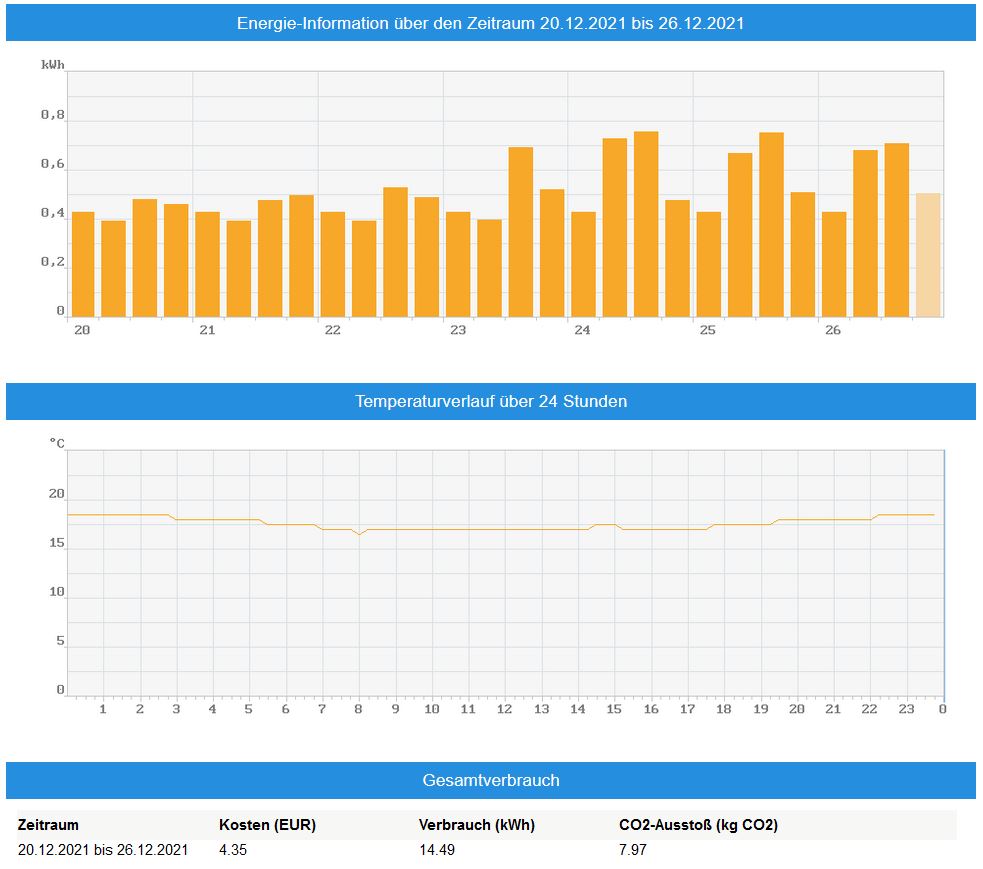
Task: Click hour label 23 on temperature chart
Action: pos(907,708)
